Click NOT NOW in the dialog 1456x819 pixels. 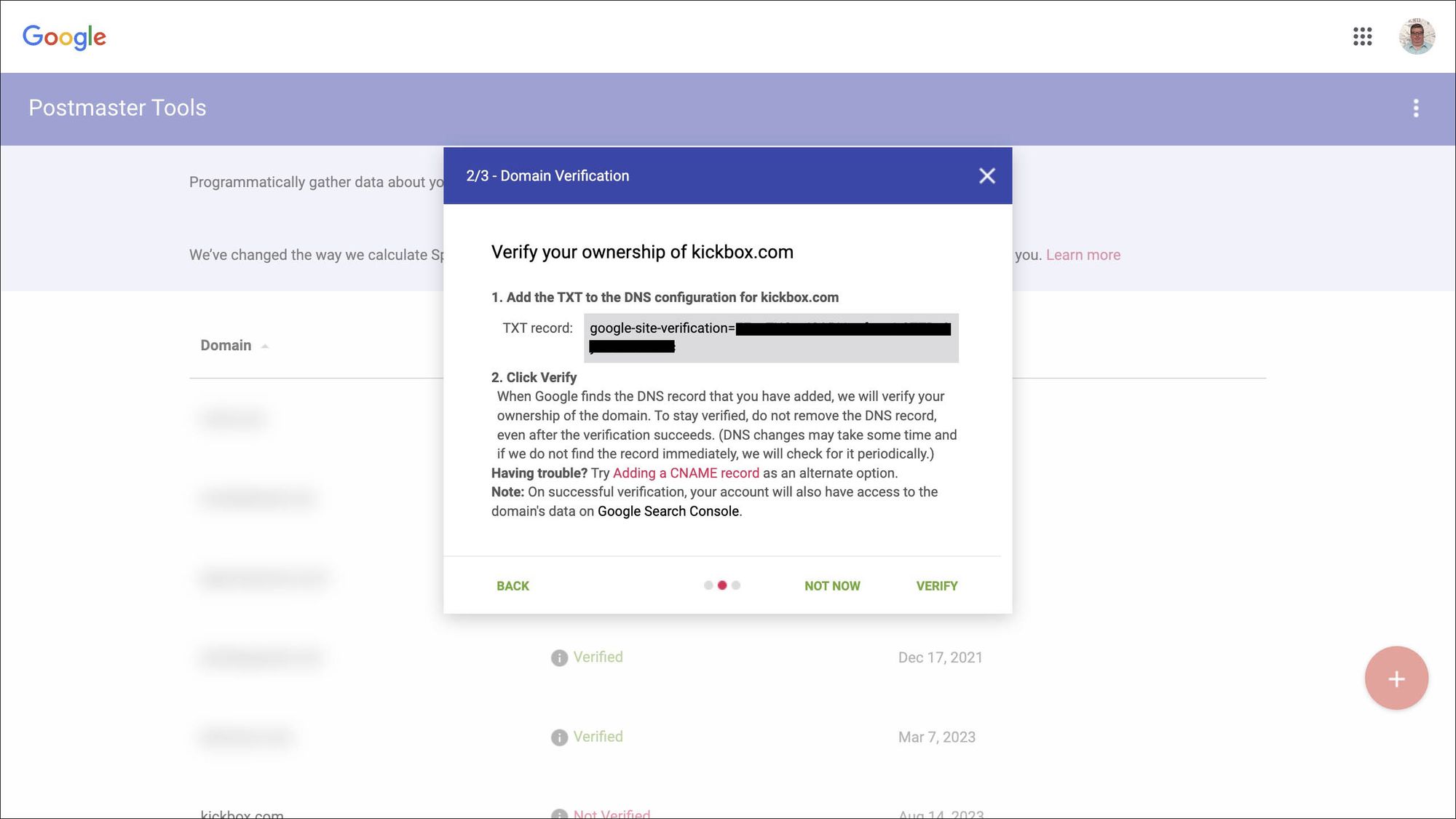tap(831, 586)
